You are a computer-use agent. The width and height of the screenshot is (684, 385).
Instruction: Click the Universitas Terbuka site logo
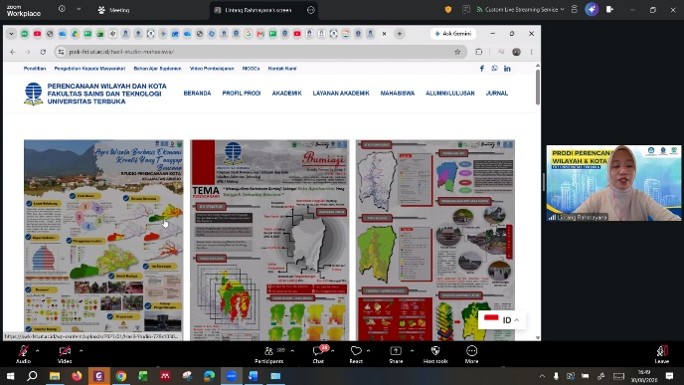pos(95,93)
